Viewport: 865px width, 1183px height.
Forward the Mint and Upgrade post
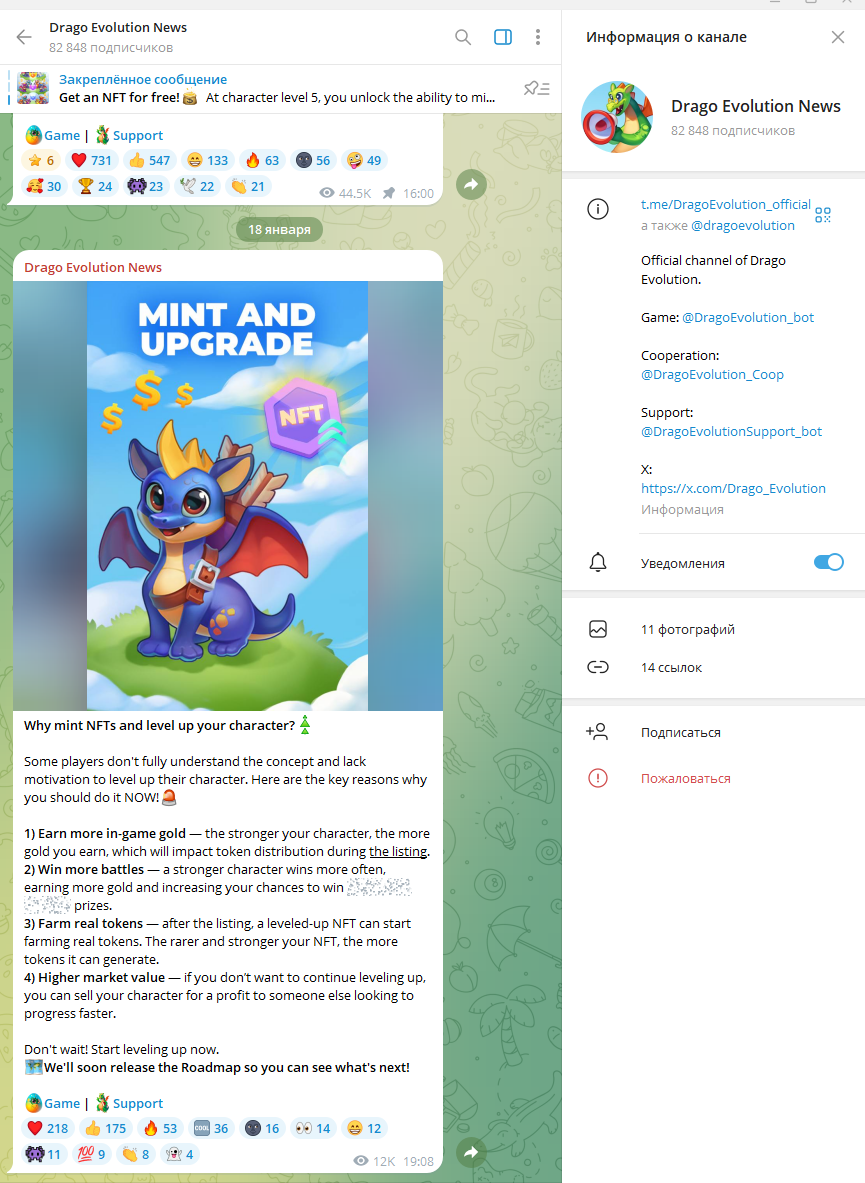471,1152
